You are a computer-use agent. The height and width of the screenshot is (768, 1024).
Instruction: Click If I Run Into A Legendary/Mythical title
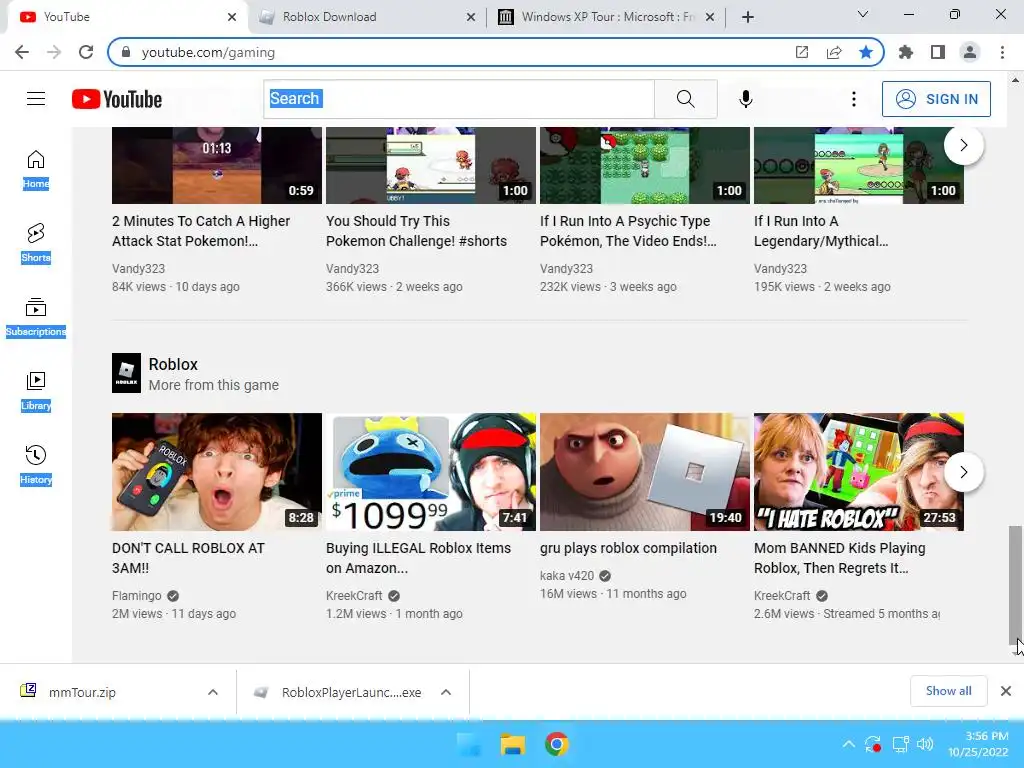(x=821, y=231)
